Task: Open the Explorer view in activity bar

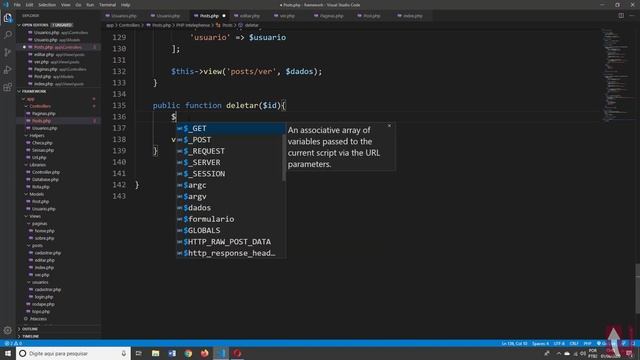Action: [x=8, y=18]
